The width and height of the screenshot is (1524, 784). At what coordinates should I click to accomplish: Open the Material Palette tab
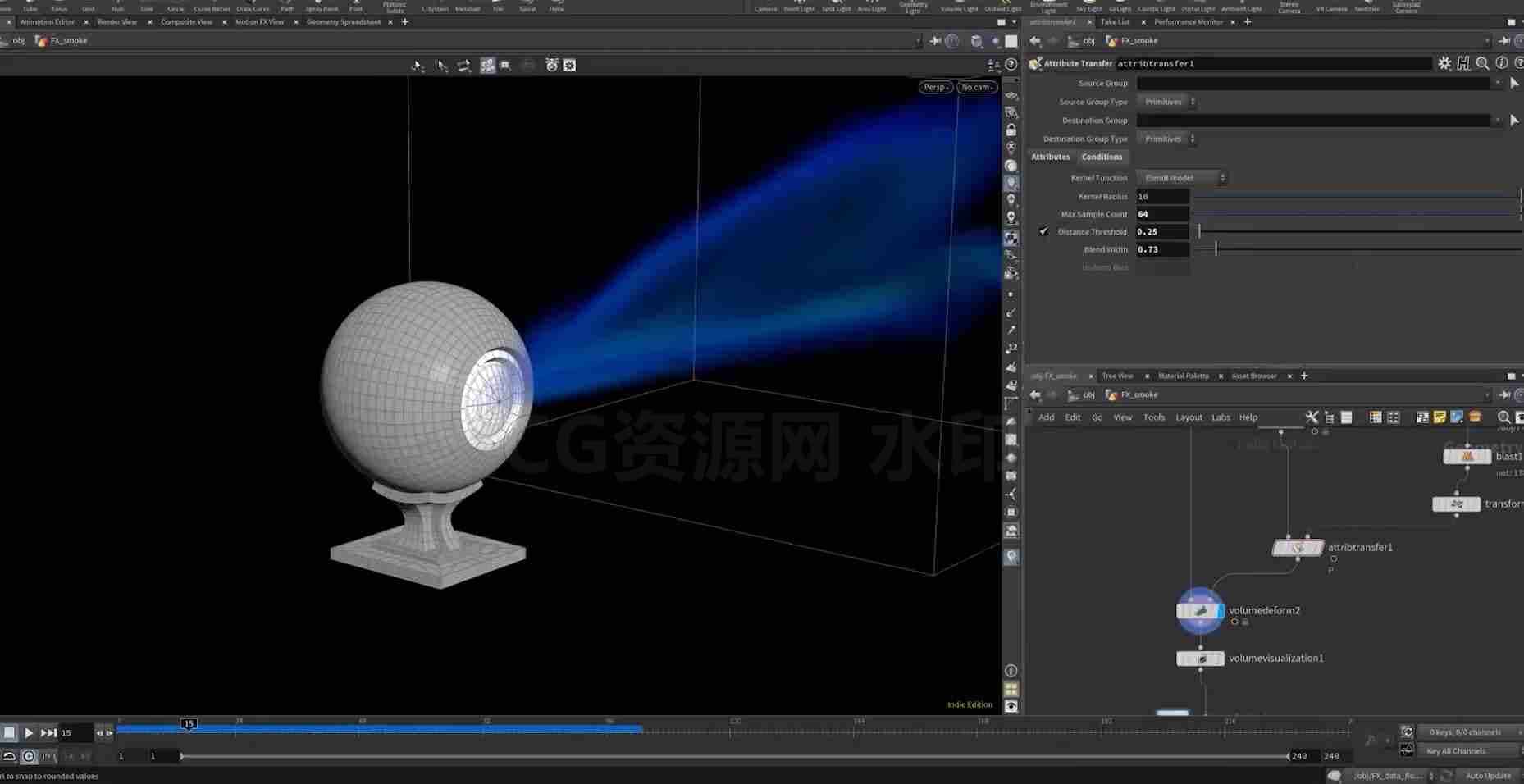pyautogui.click(x=1183, y=376)
